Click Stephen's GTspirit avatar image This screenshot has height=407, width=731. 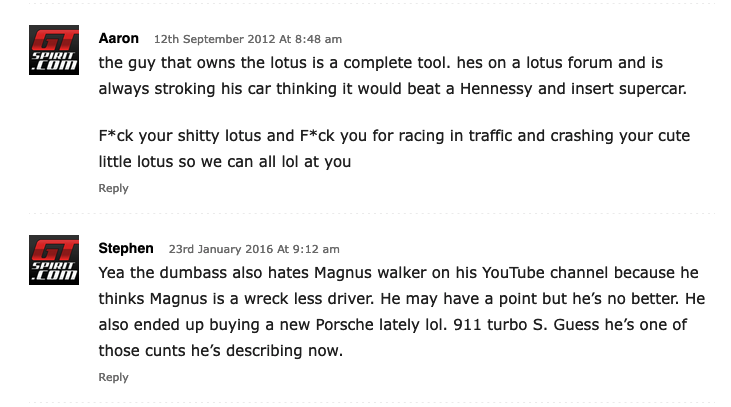click(54, 260)
